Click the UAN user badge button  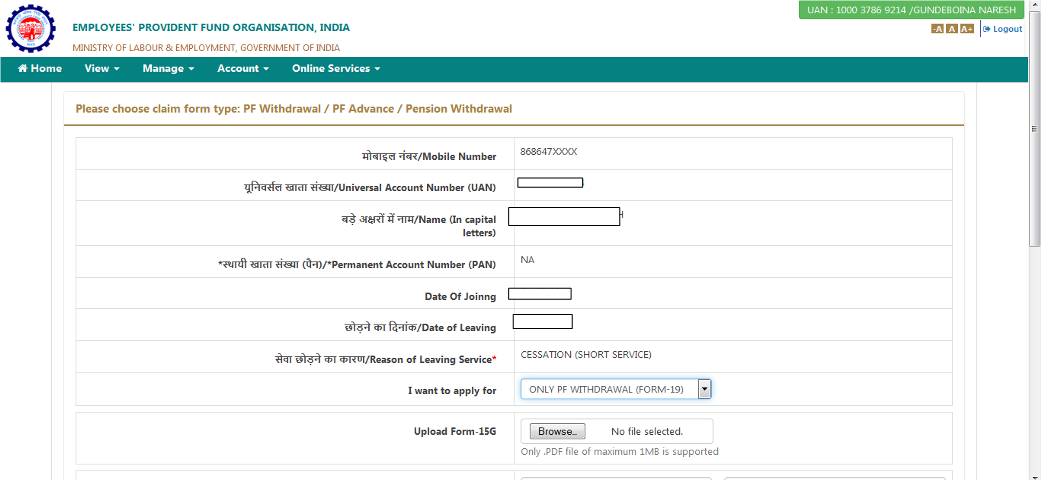(x=910, y=10)
